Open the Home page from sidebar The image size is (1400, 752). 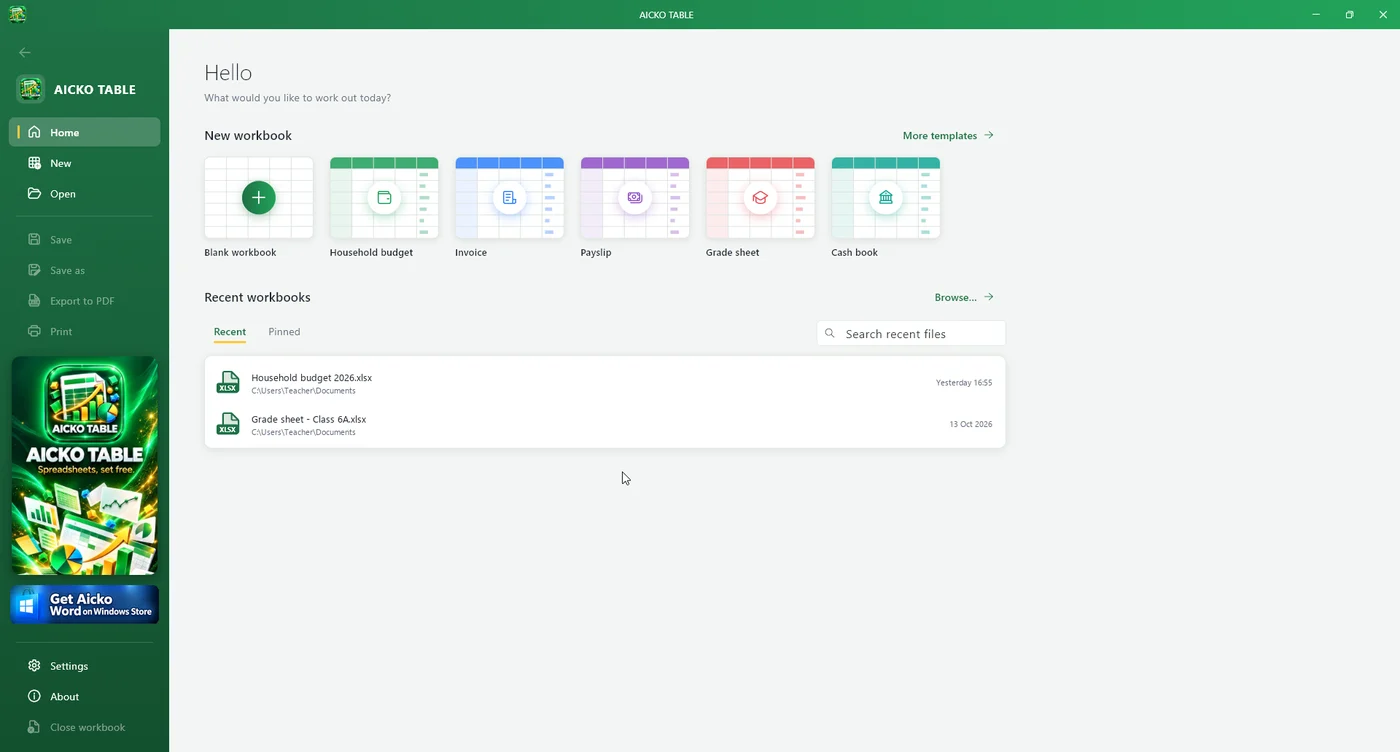[x=85, y=132]
